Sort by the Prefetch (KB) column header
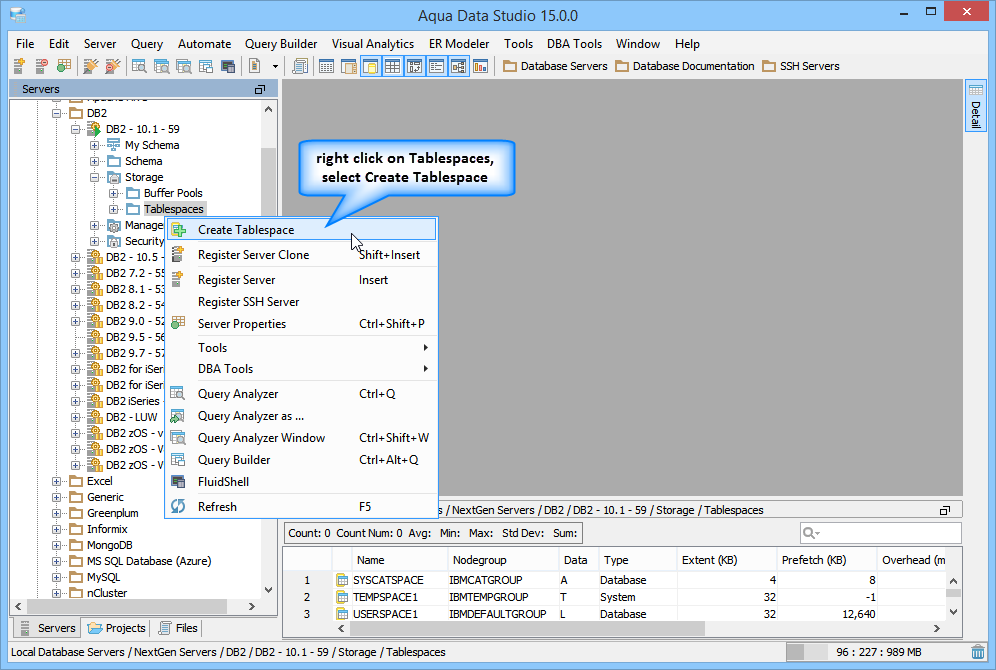This screenshot has width=996, height=670. 826,560
